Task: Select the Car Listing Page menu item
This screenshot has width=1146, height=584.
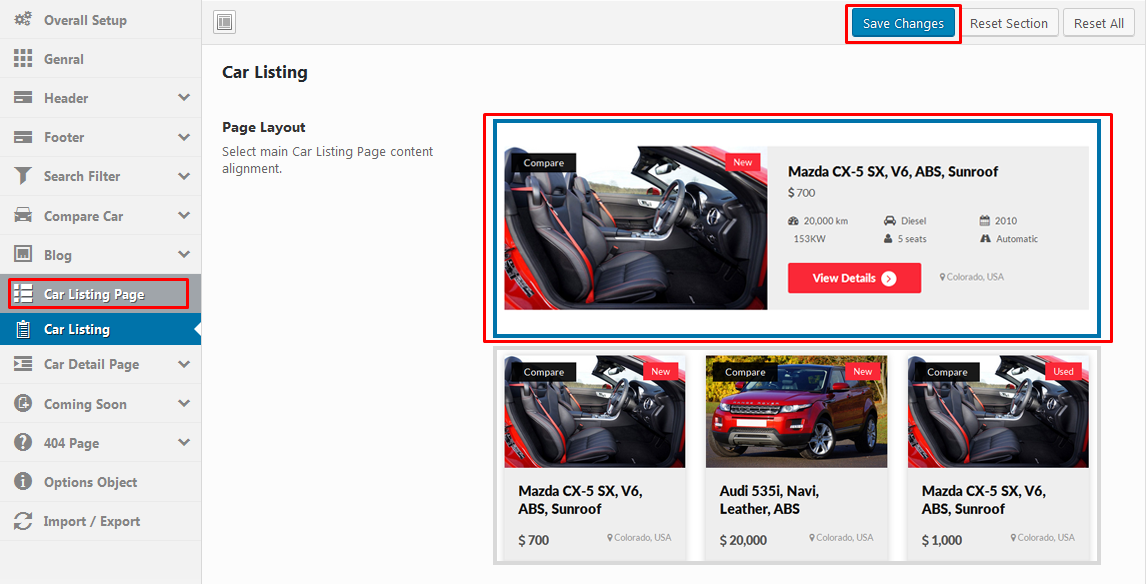Action: pos(100,294)
